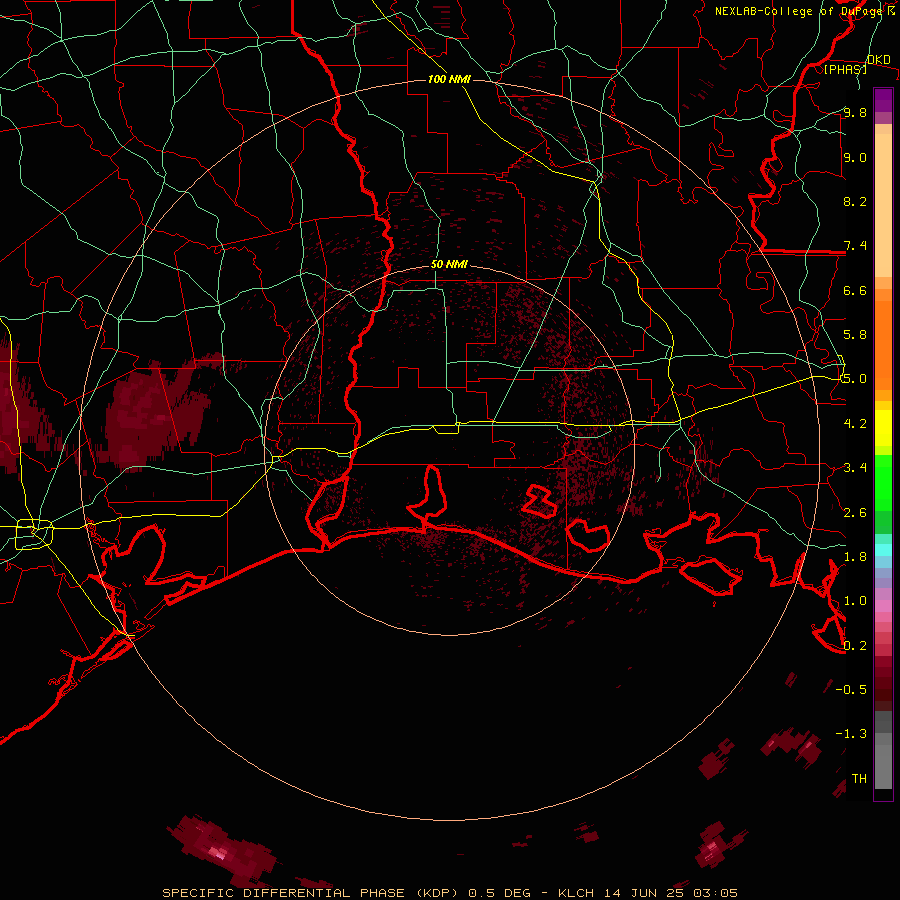Click the 1.0 scale value

tap(855, 601)
